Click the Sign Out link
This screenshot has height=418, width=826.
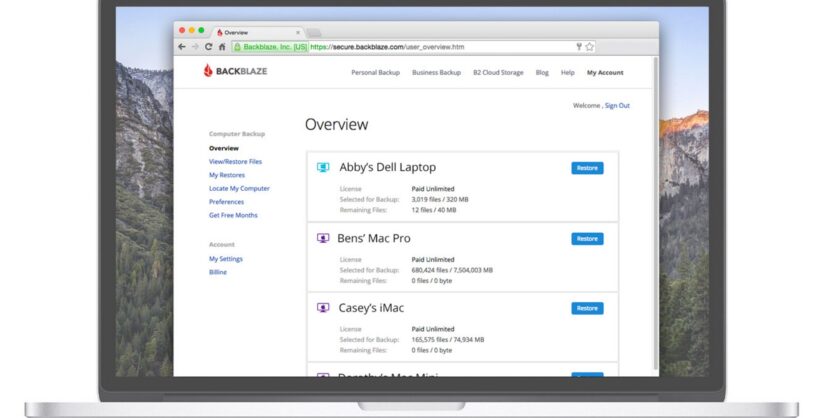[x=617, y=106]
